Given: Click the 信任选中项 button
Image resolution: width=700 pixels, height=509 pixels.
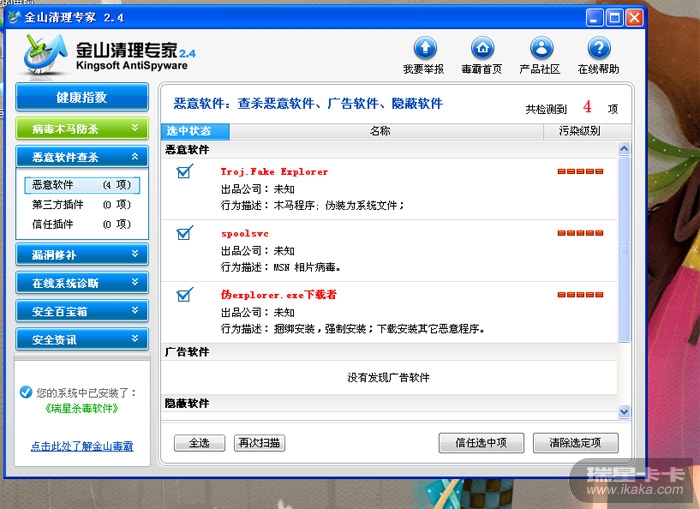Looking at the screenshot, I should point(481,443).
